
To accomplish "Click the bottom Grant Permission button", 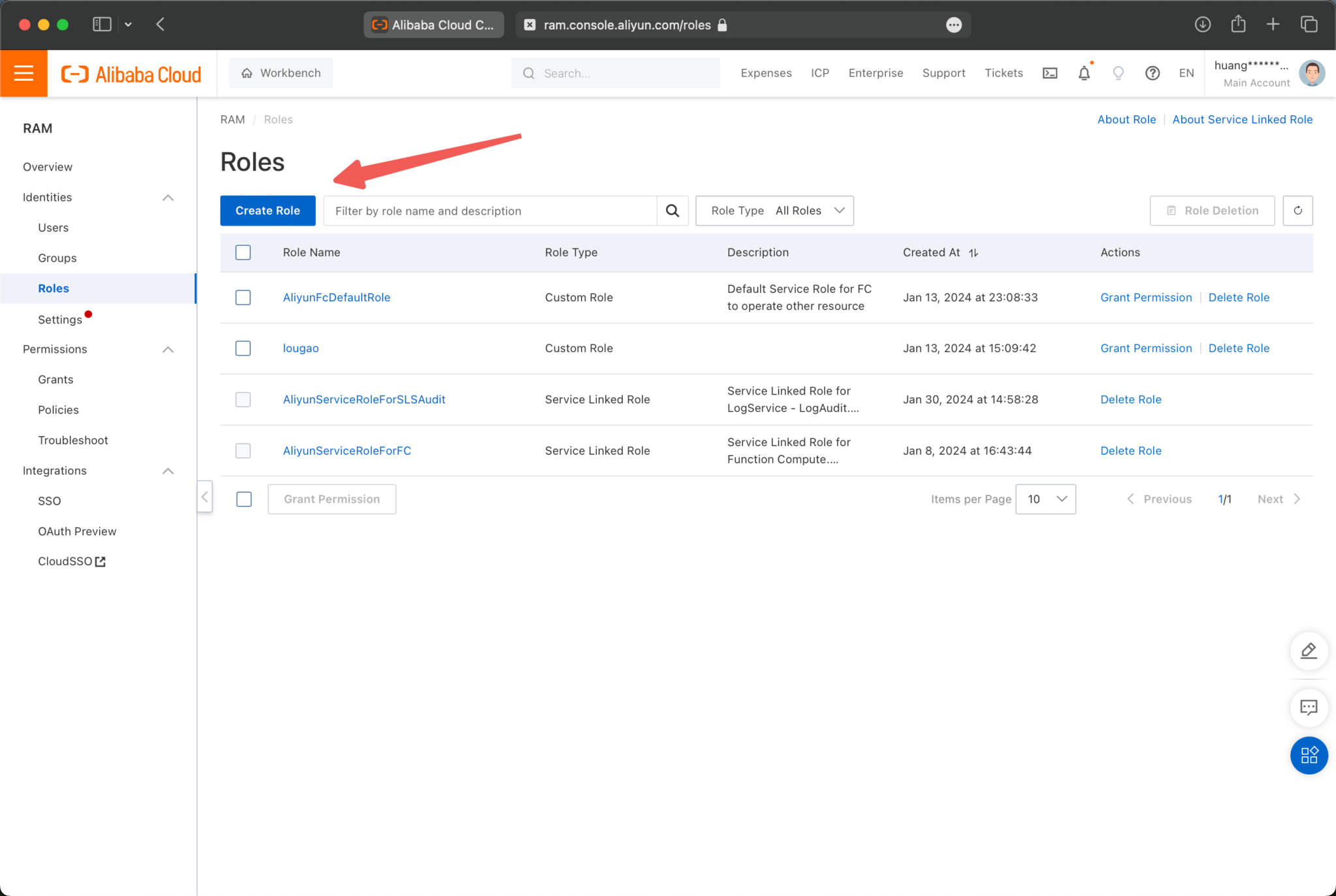I will [x=331, y=499].
